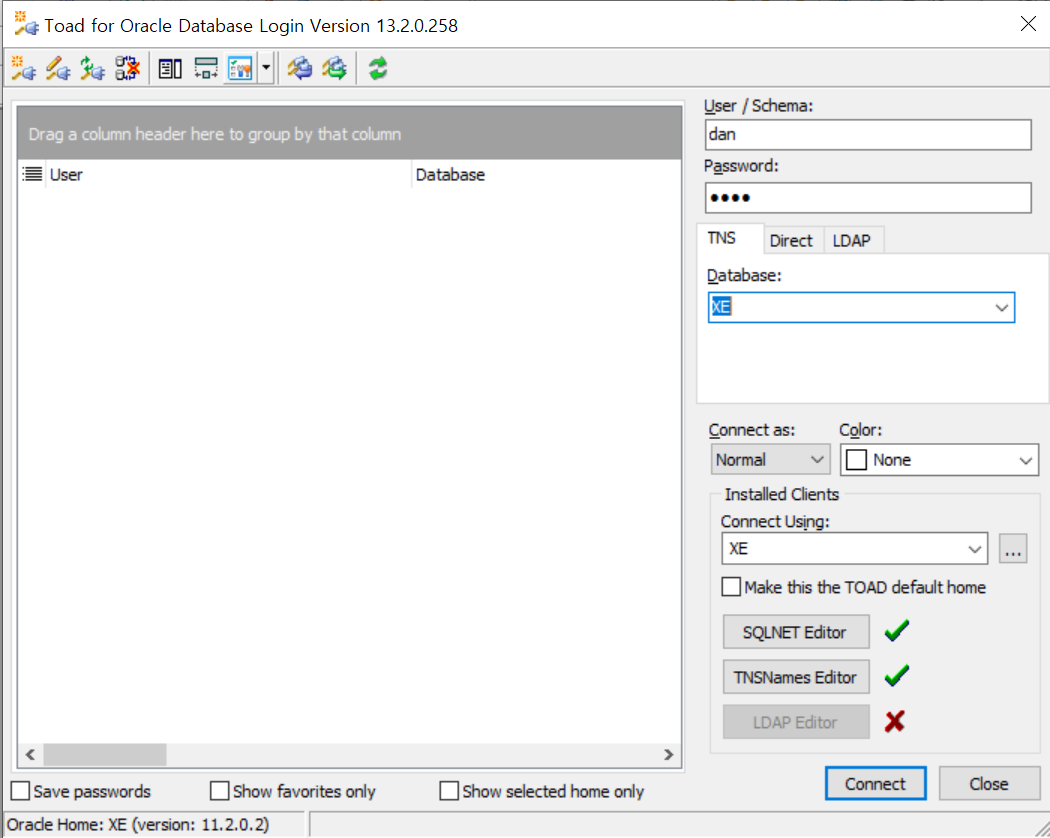The width and height of the screenshot is (1050, 838).
Task: Click the group-by column header panel
Action: (349, 133)
